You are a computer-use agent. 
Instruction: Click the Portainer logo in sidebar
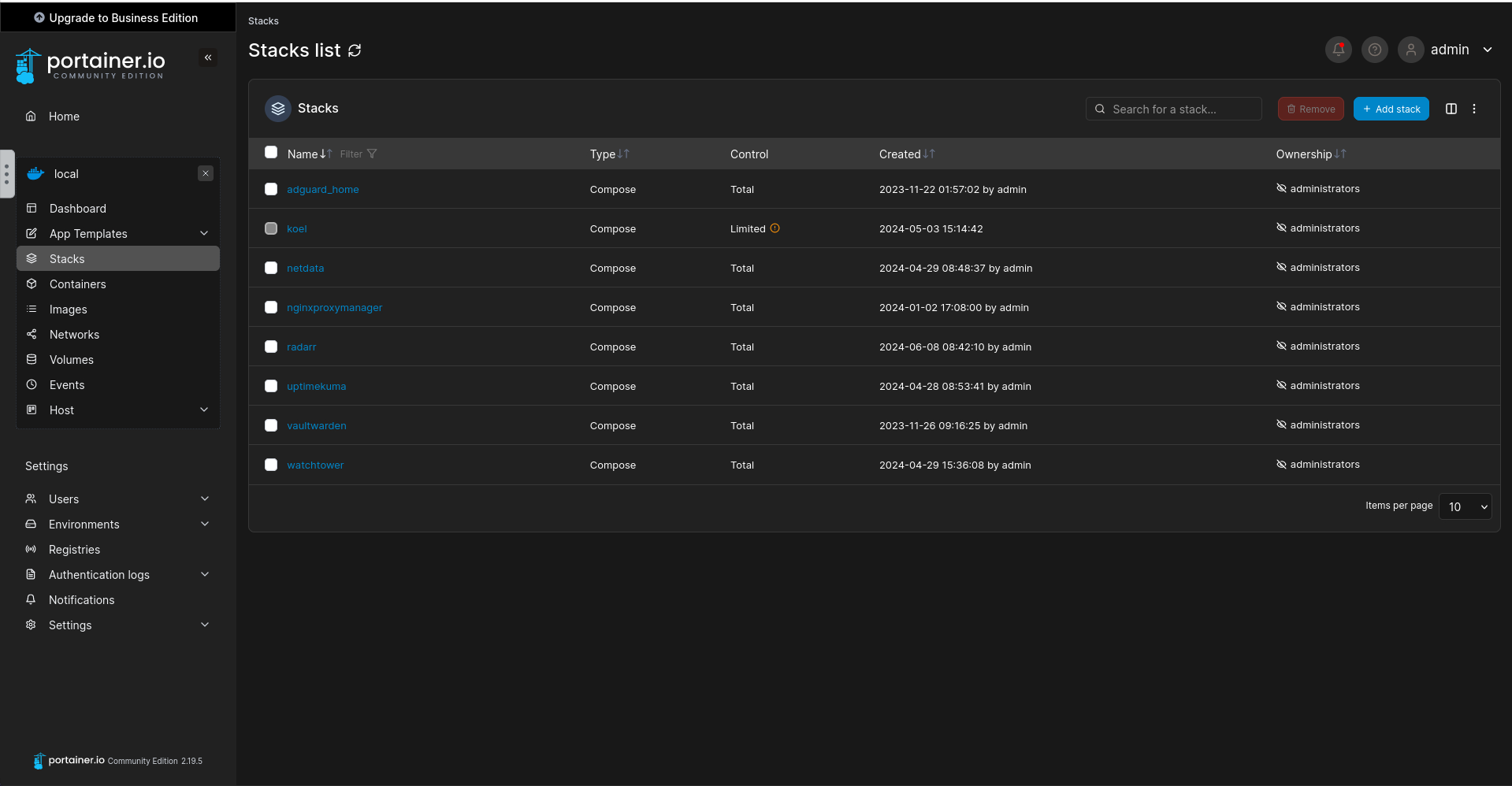[x=91, y=66]
